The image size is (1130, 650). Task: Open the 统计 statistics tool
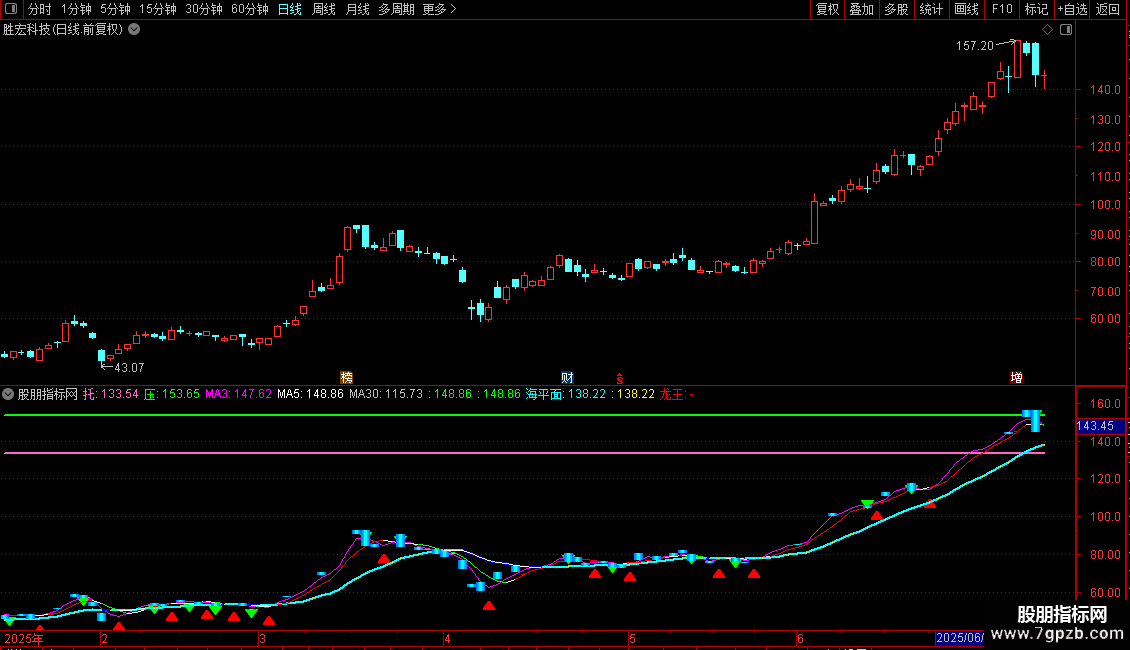pos(930,9)
